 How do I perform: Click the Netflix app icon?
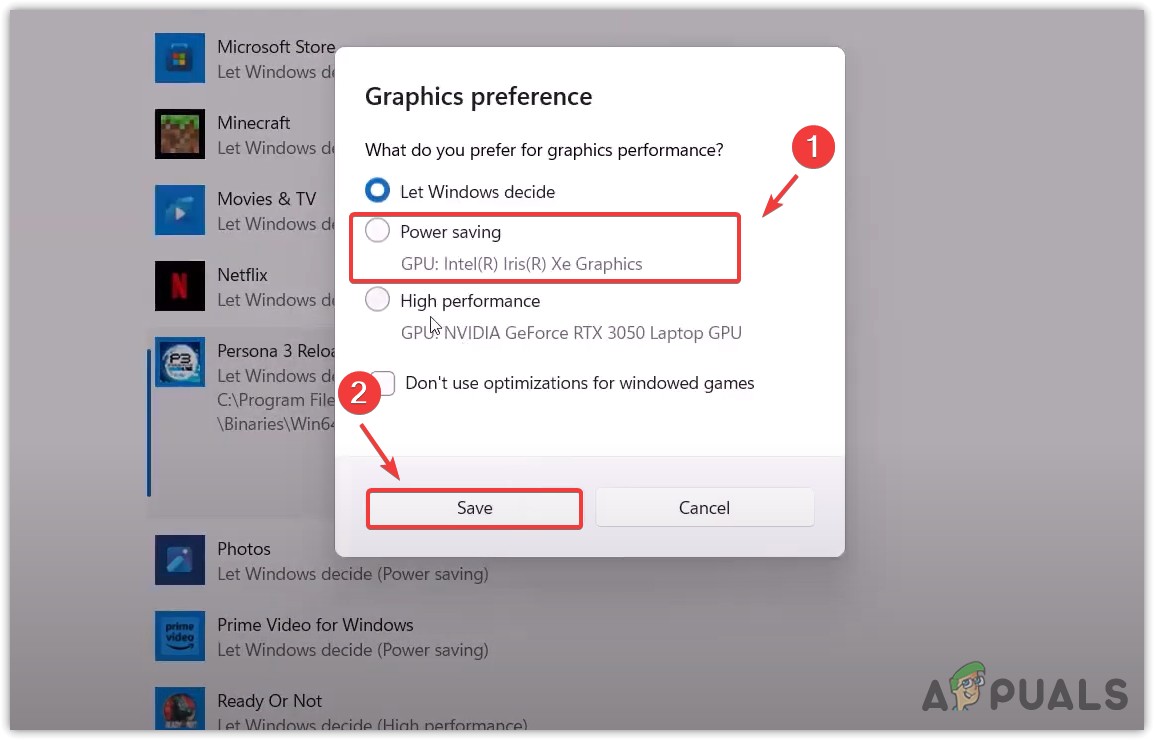pos(180,286)
